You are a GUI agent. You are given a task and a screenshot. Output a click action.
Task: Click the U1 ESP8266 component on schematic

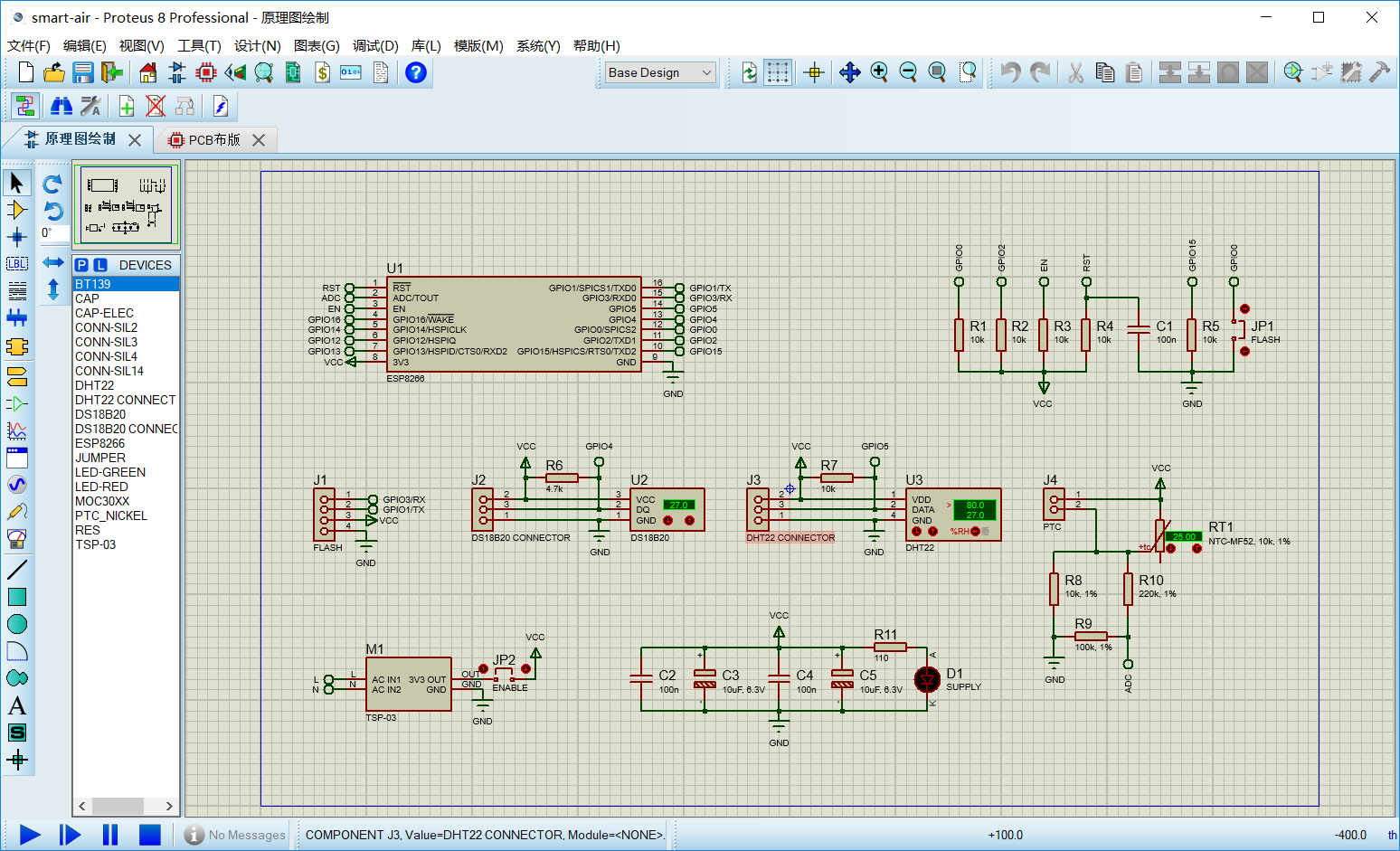tap(515, 323)
